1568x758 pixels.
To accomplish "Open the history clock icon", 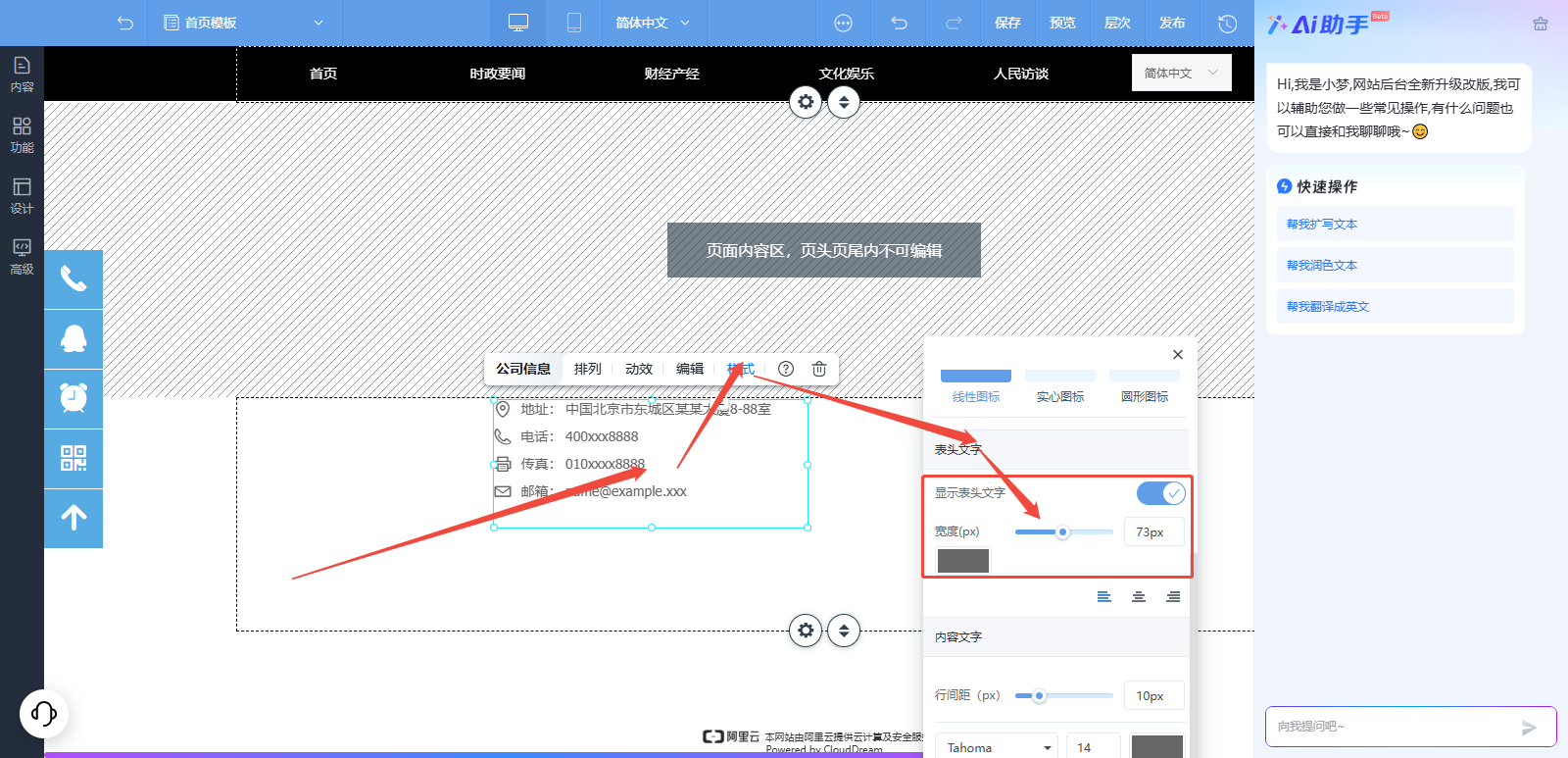I will point(1227,23).
